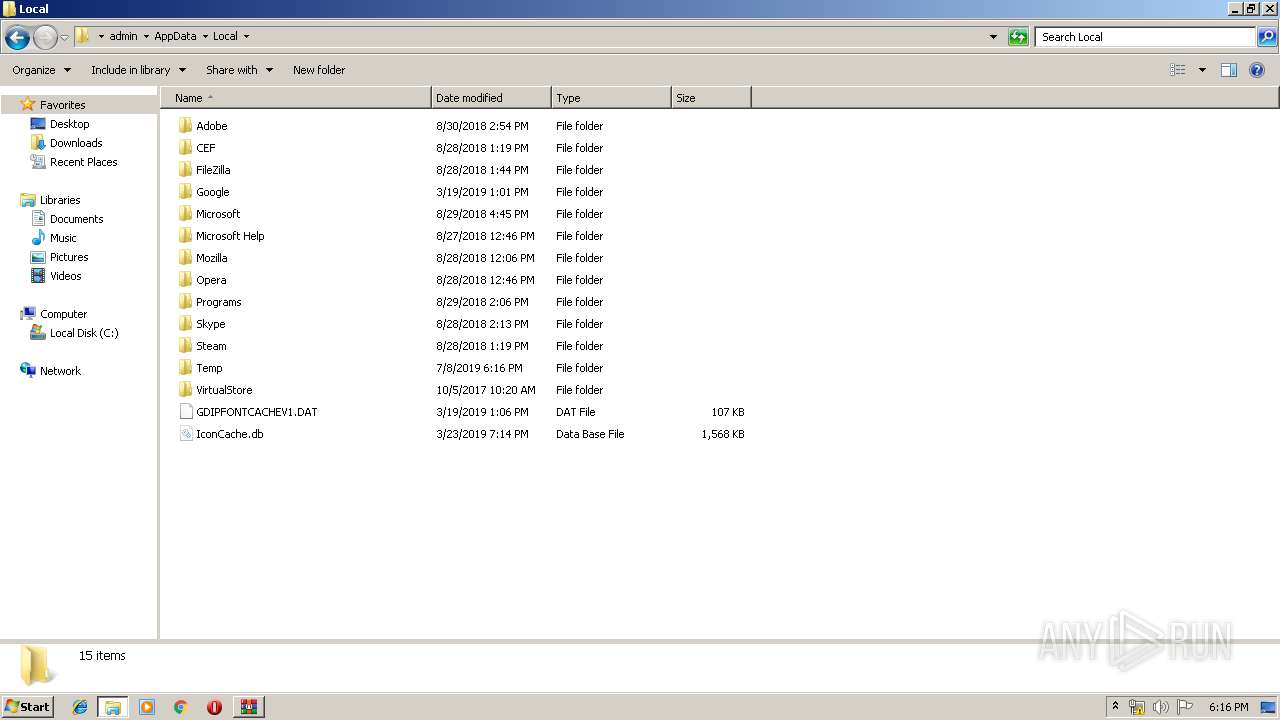
Task: Expand the view options dropdown arrow
Action: (1202, 70)
